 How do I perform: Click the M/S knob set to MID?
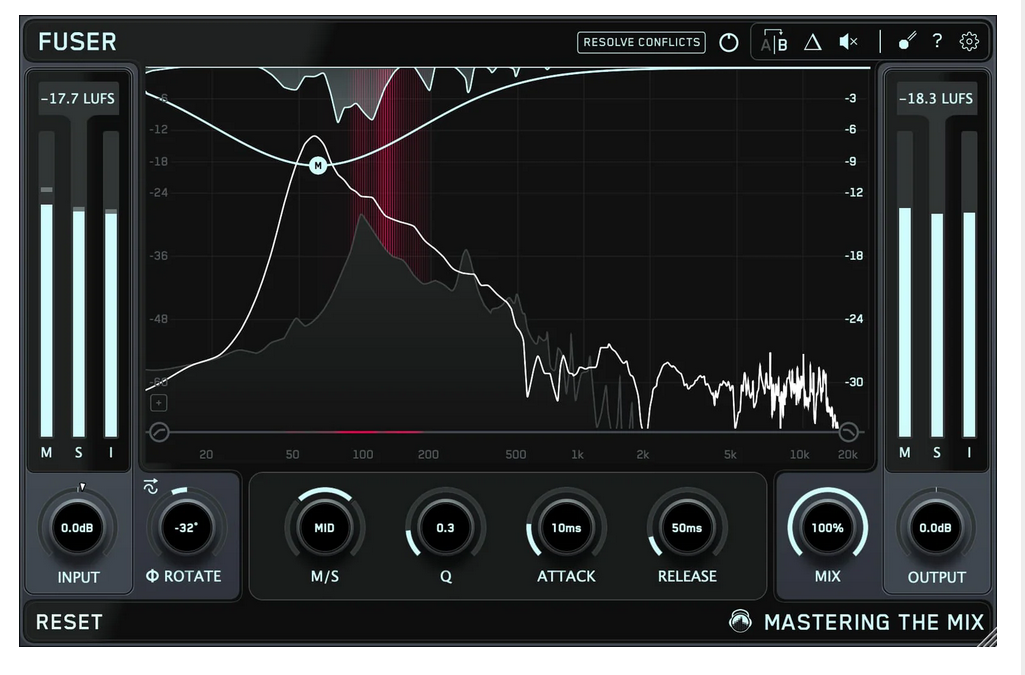(324, 527)
